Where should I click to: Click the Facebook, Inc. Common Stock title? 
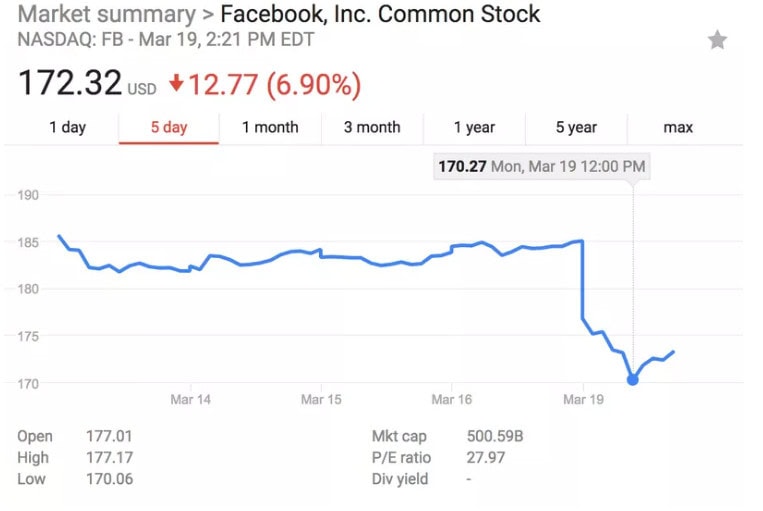coord(380,15)
